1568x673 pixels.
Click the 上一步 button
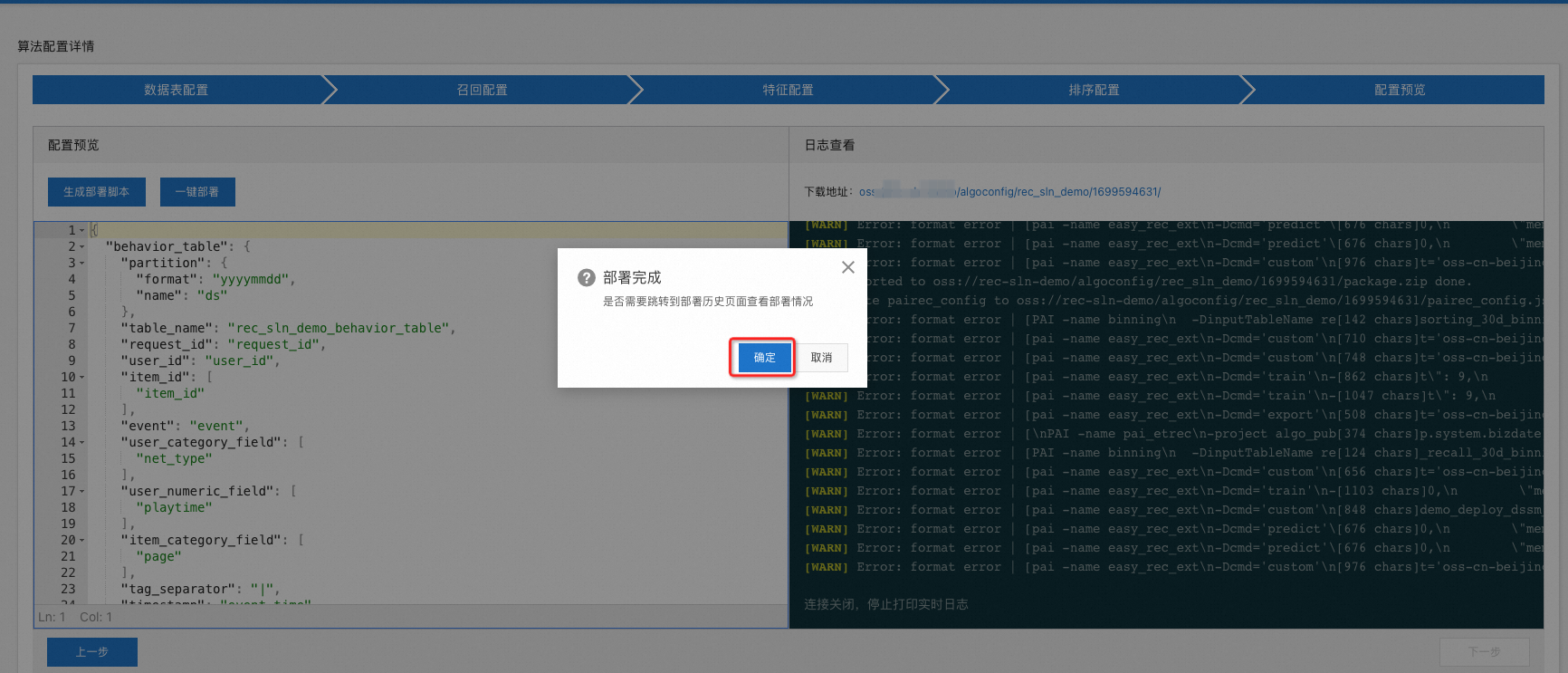92,652
